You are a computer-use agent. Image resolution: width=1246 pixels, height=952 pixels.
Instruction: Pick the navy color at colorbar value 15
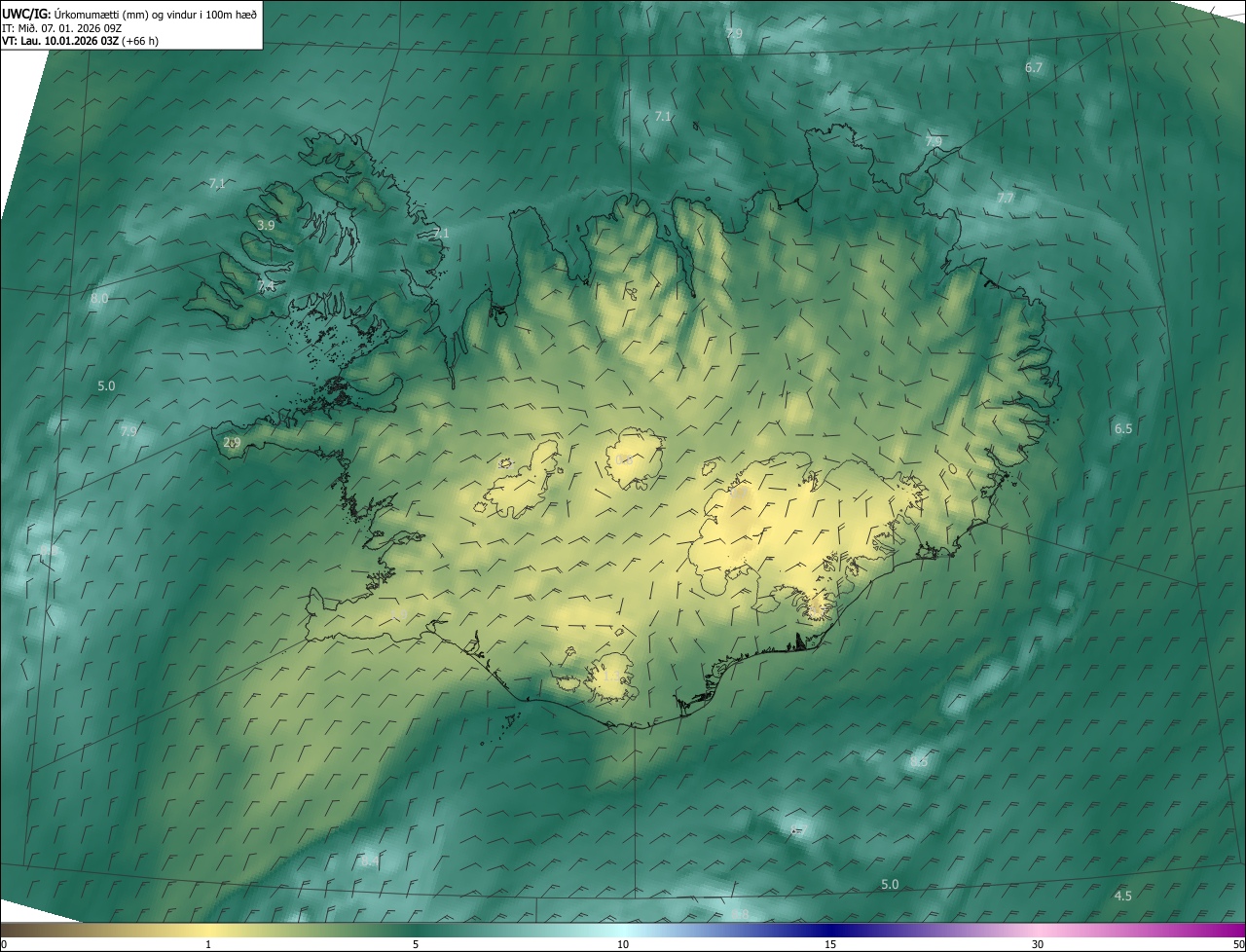[830, 930]
